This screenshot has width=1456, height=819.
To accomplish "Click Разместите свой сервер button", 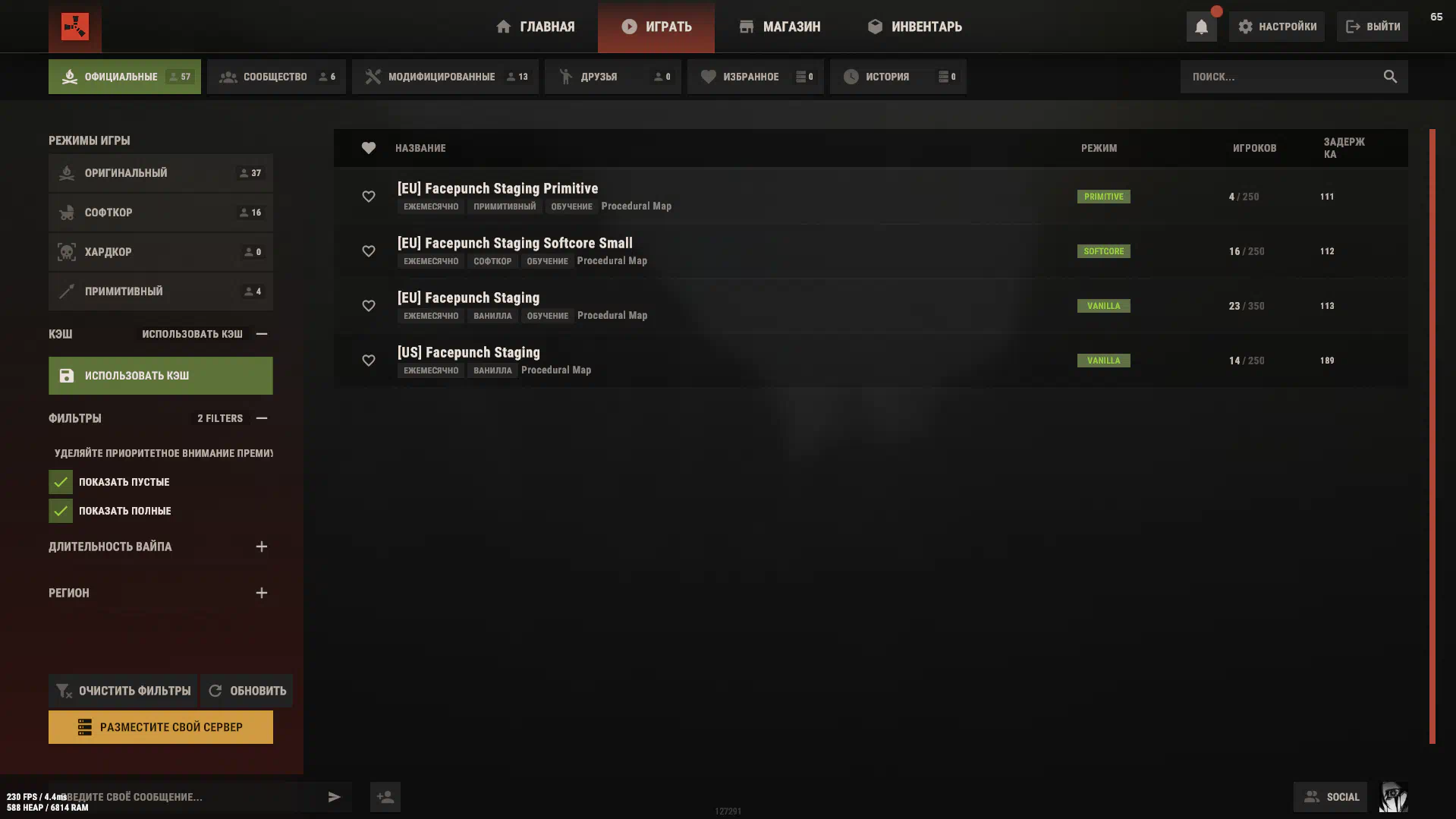I will [161, 727].
